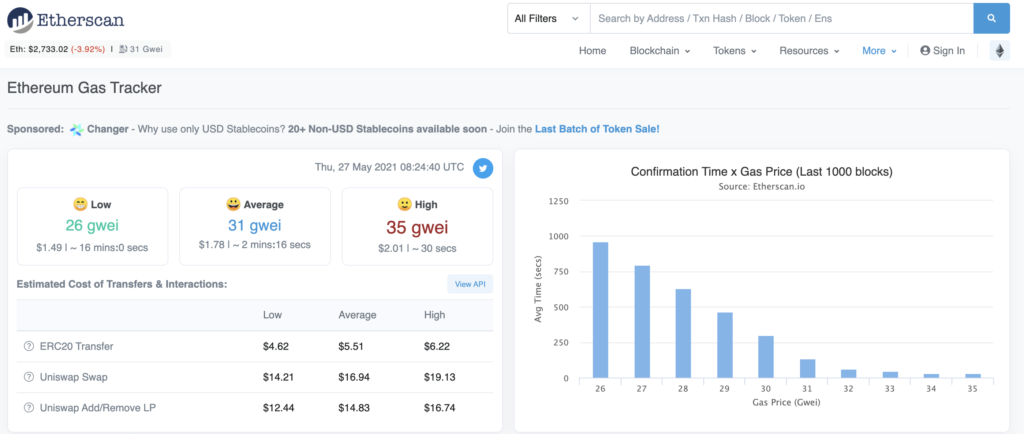Click the Low gas price emoji
Viewport: 1024px width, 434px height.
point(81,205)
